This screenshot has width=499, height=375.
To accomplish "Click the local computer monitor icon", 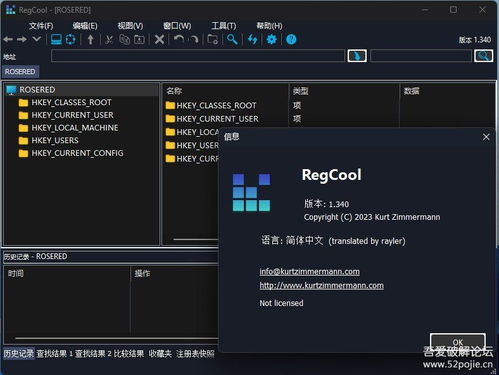I will [56, 40].
